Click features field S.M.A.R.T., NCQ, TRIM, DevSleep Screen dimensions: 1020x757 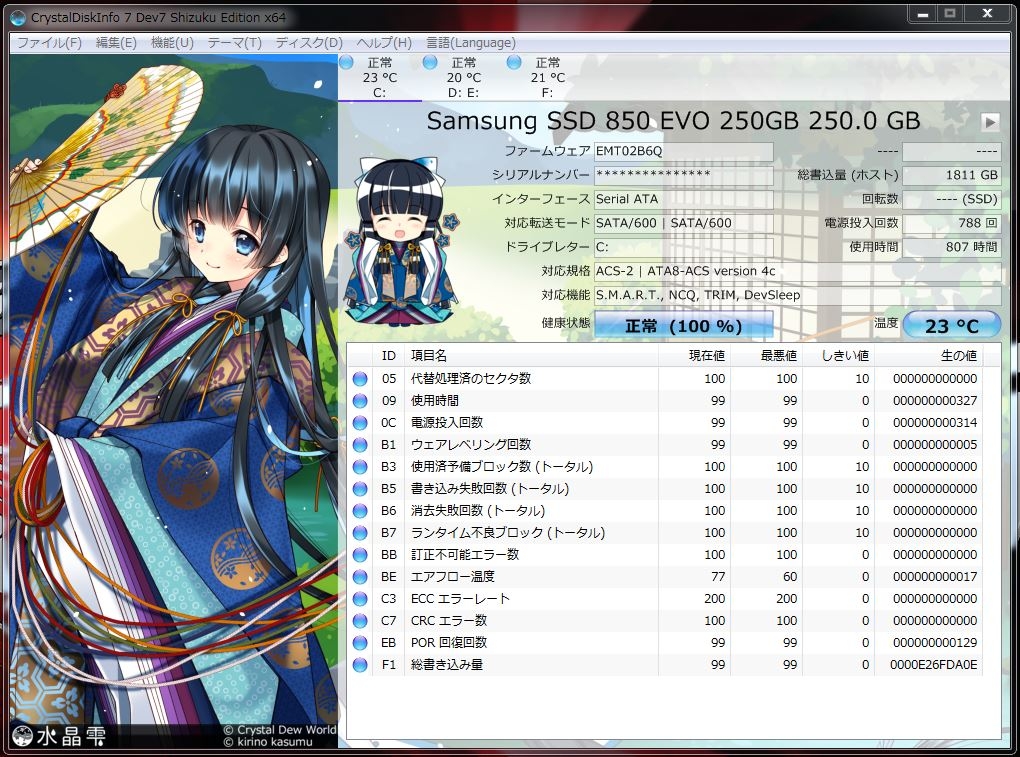[798, 296]
